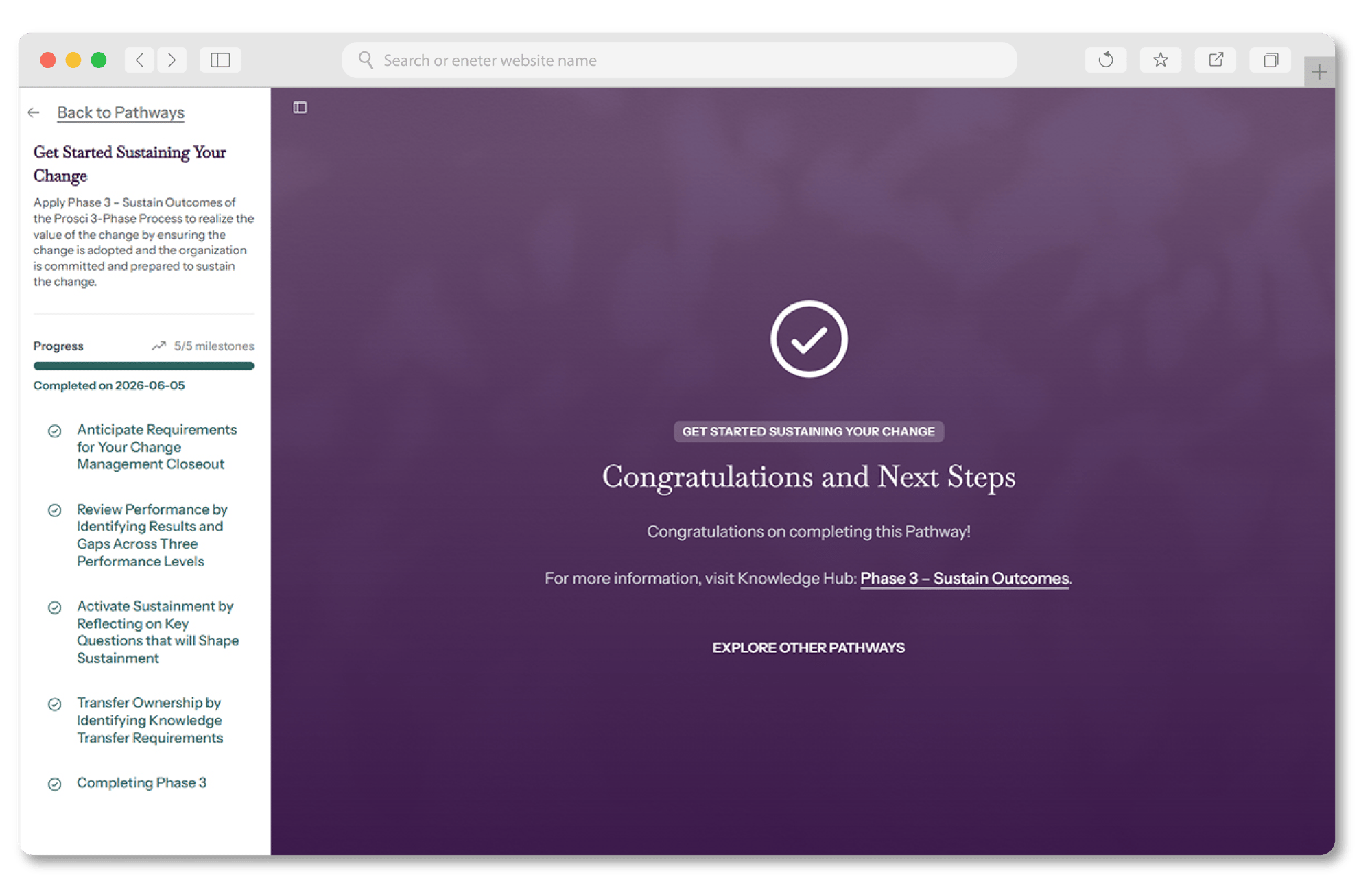The width and height of the screenshot is (1372, 888).
Task: Open the share icon in browser toolbar
Action: [x=1216, y=60]
